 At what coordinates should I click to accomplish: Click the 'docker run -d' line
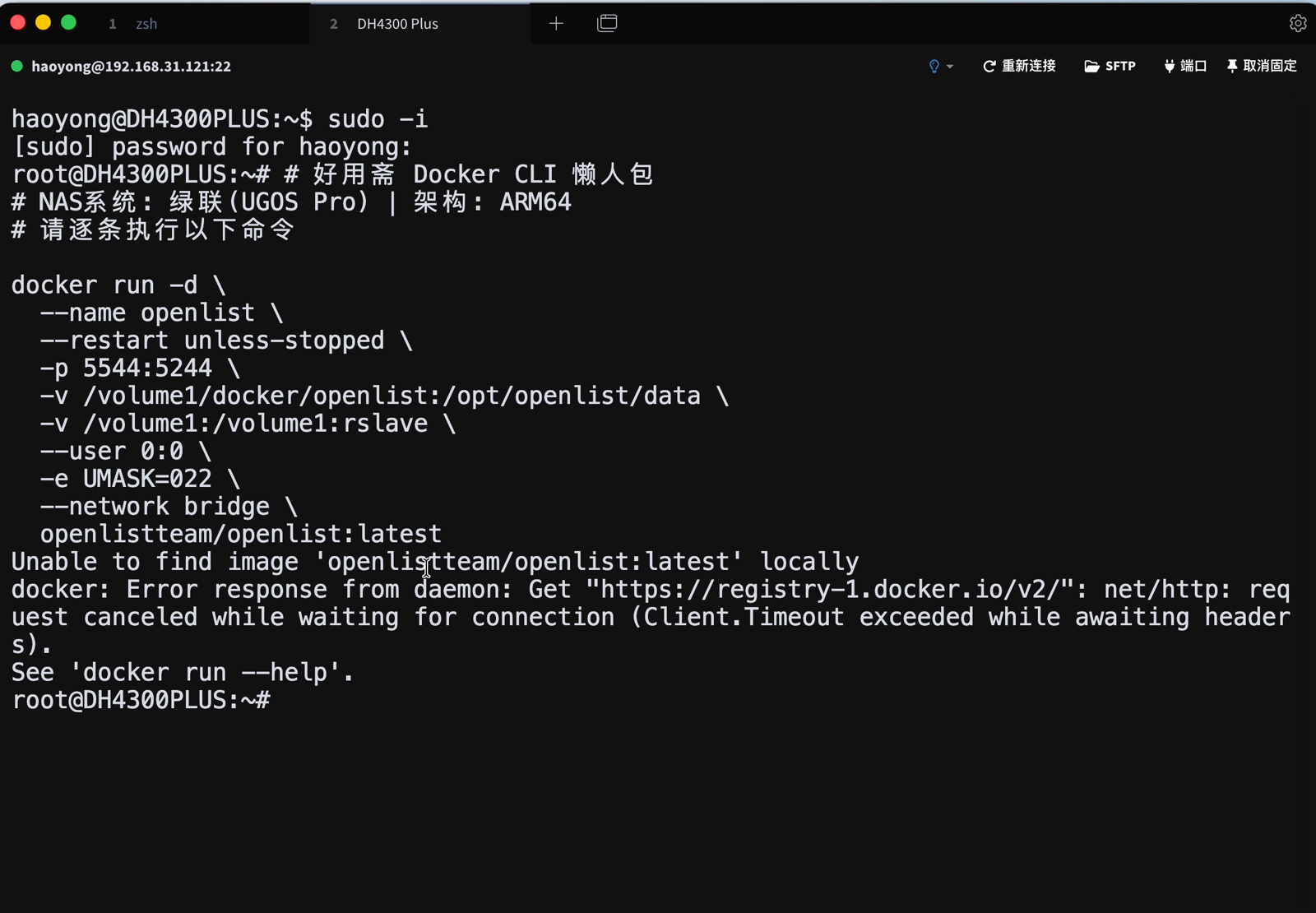point(118,285)
